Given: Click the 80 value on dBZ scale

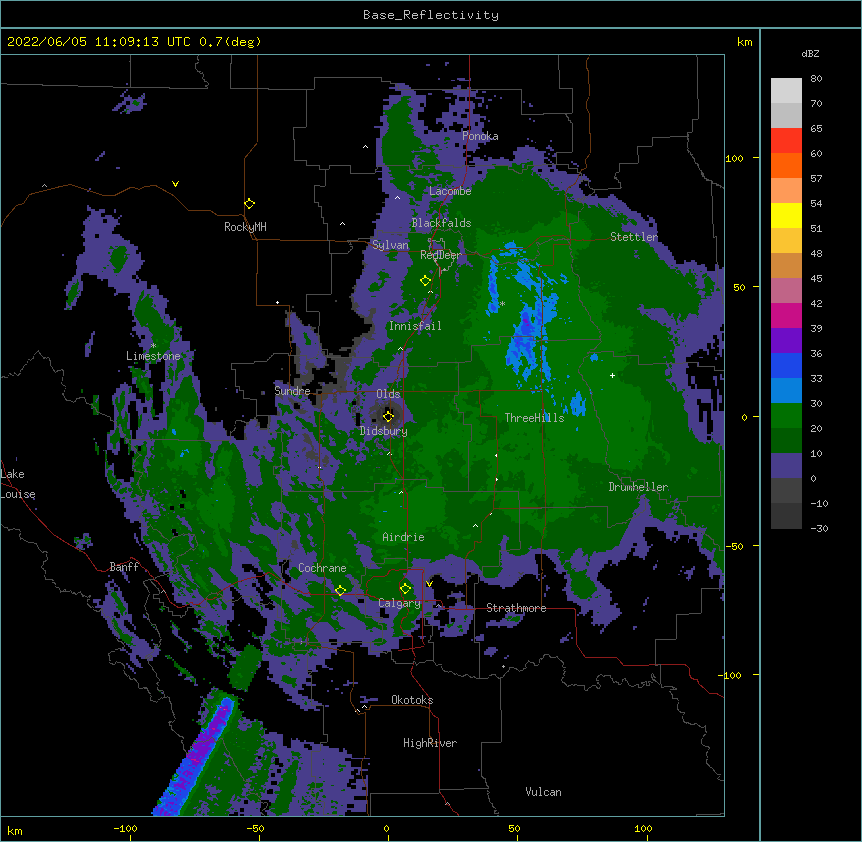Looking at the screenshot, I should 816,79.
